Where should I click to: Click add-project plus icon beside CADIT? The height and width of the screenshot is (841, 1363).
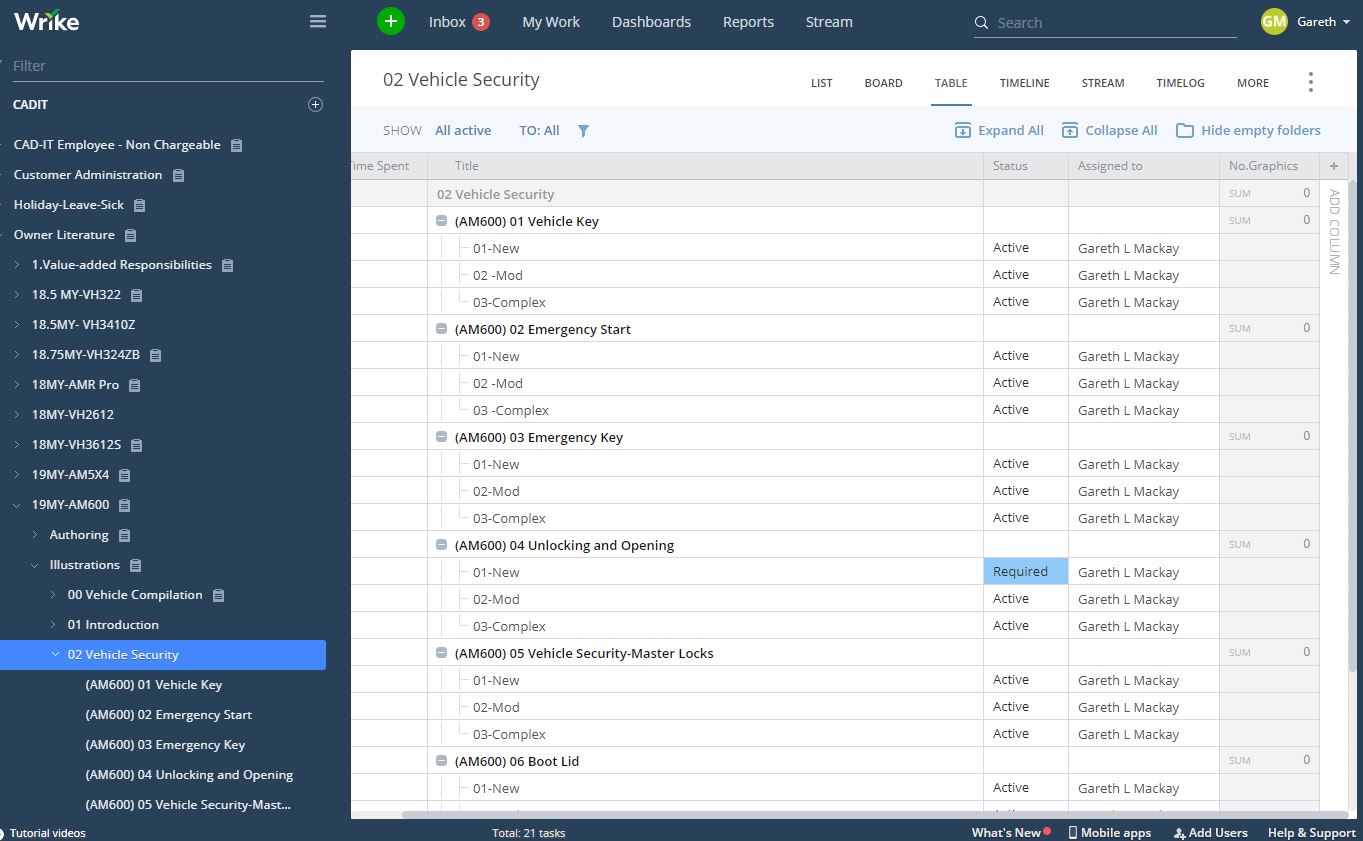(315, 104)
